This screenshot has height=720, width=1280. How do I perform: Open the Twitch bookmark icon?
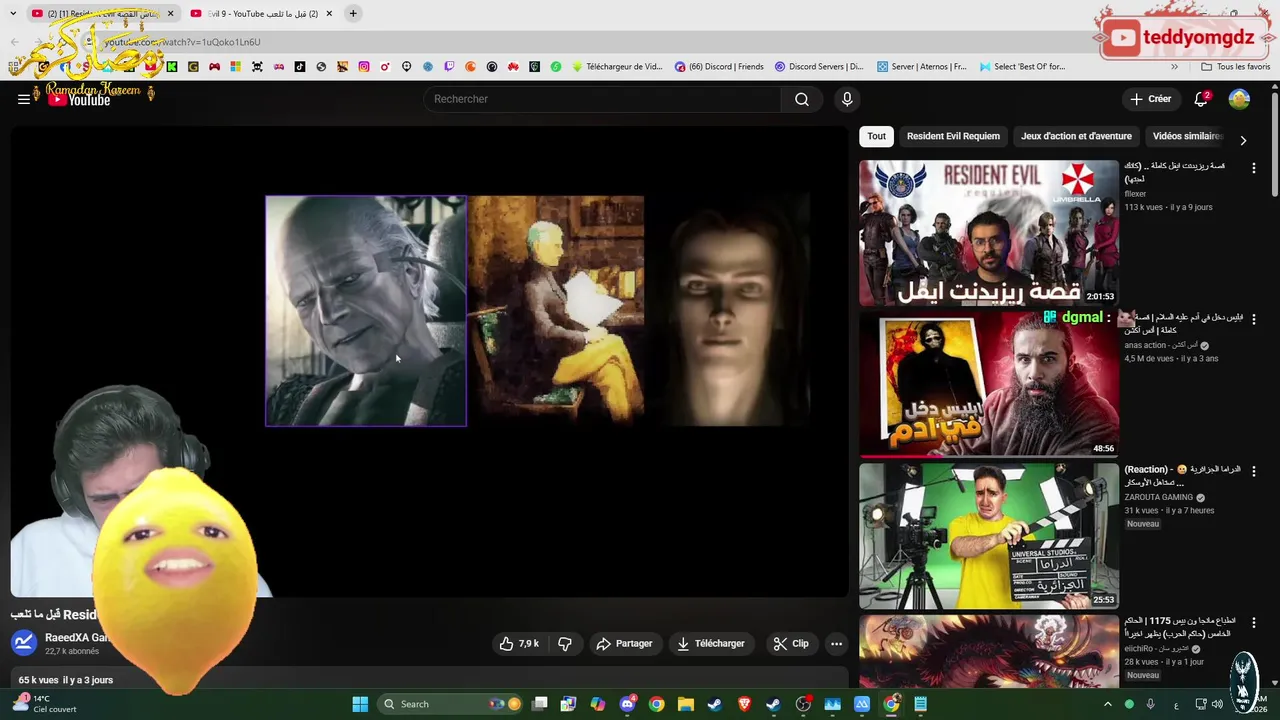[x=449, y=67]
